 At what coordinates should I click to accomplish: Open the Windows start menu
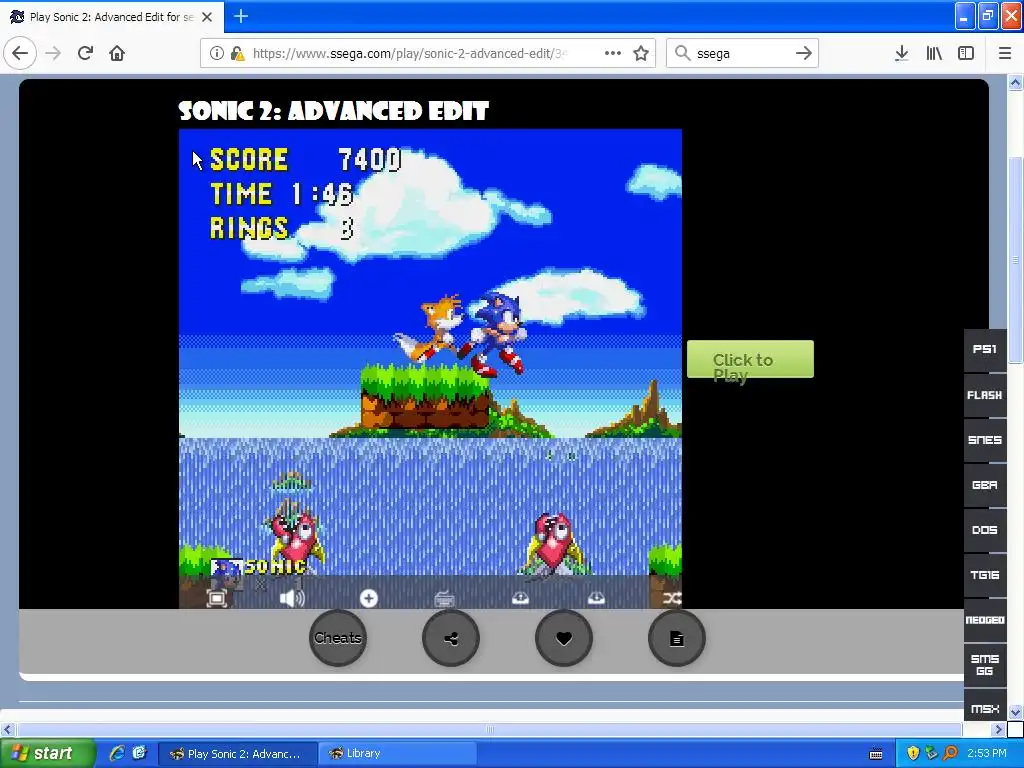coord(47,754)
